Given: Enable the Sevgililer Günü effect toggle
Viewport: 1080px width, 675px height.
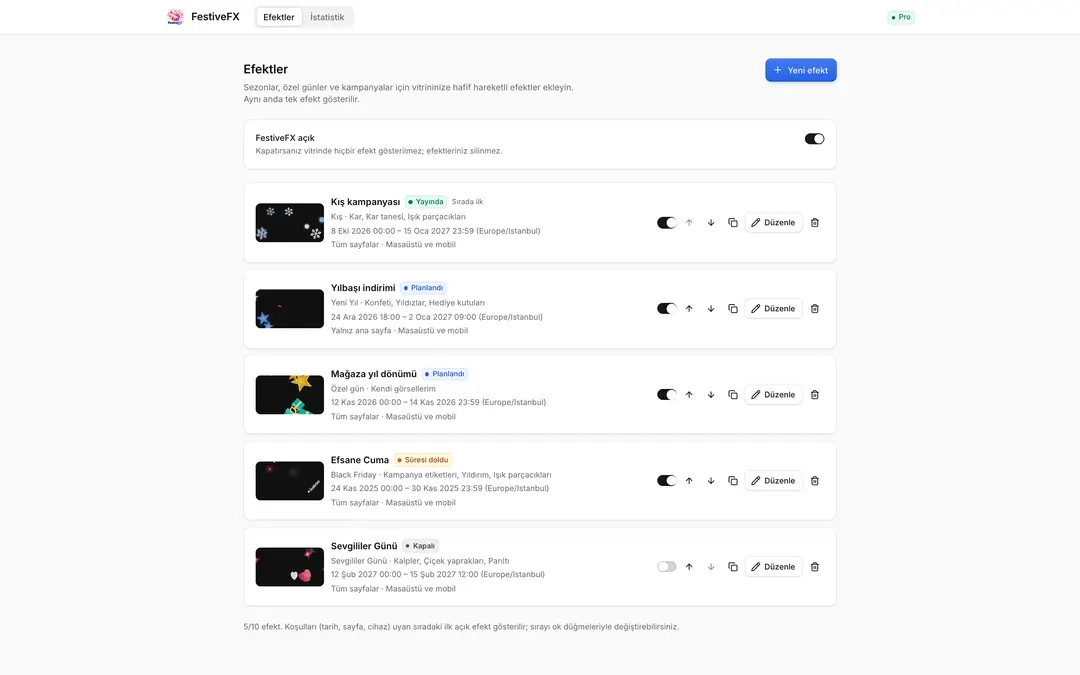Looking at the screenshot, I should pos(667,567).
